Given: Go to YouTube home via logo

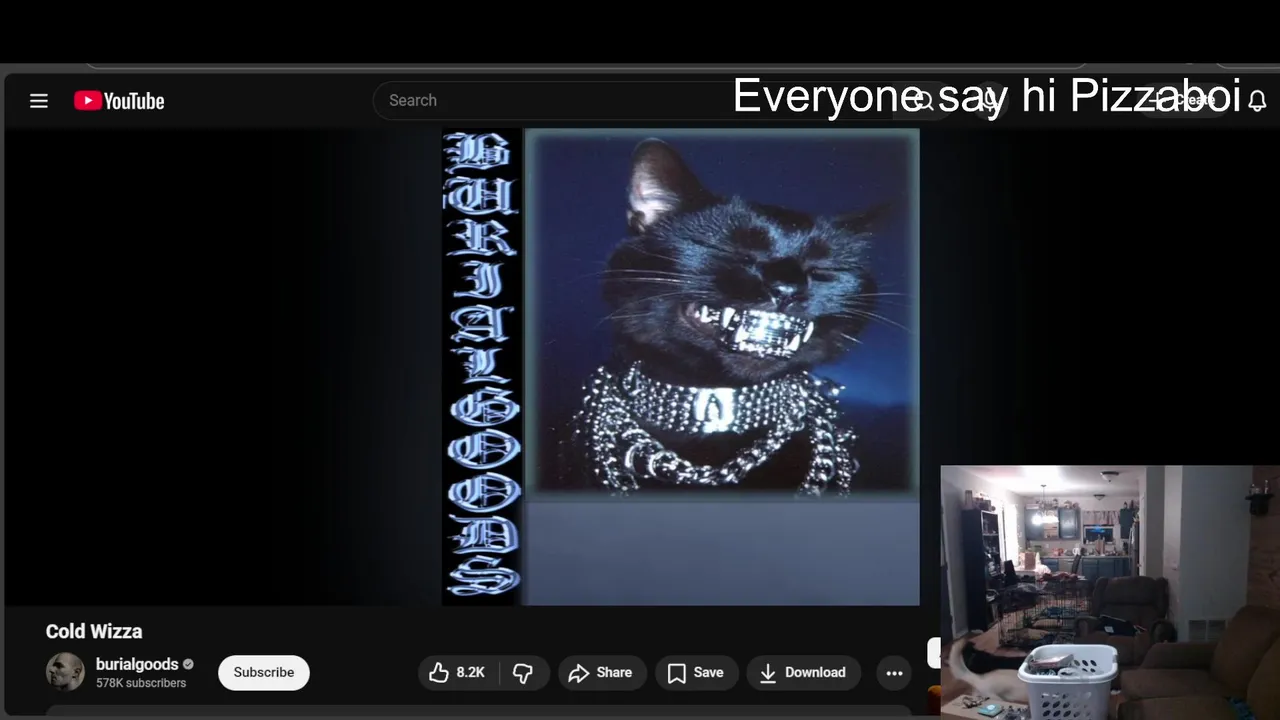Looking at the screenshot, I should 119,101.
